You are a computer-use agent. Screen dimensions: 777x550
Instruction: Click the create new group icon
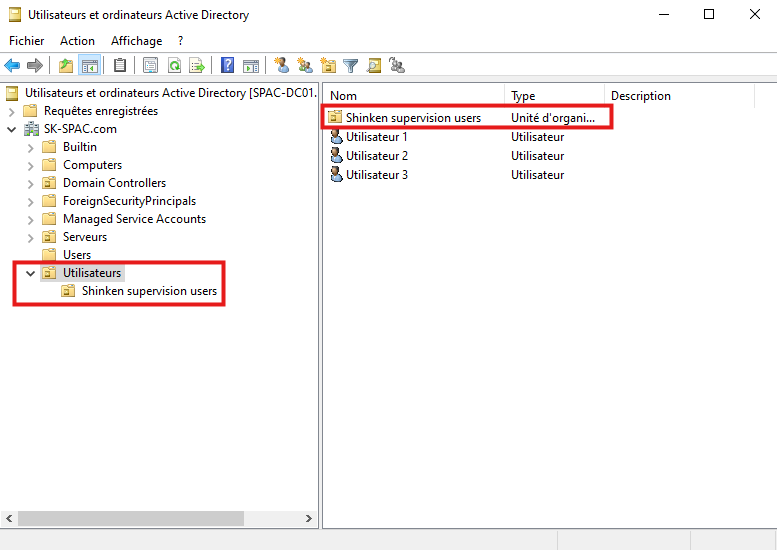[305, 66]
